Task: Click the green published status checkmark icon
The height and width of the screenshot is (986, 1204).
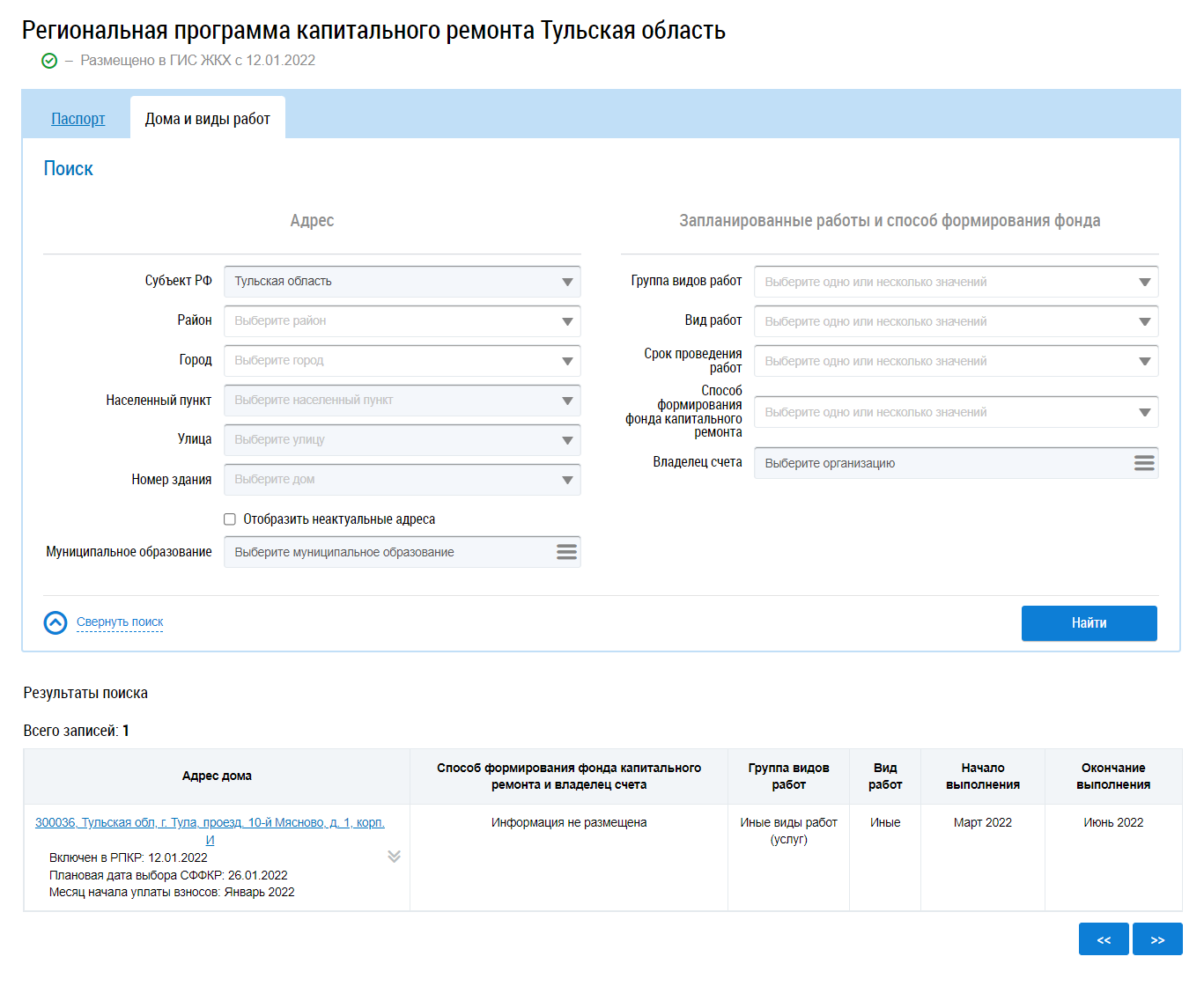Action: (49, 61)
